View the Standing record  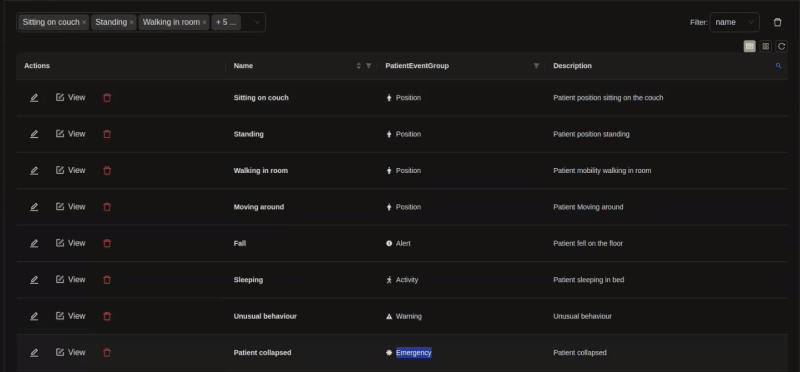click(71, 134)
